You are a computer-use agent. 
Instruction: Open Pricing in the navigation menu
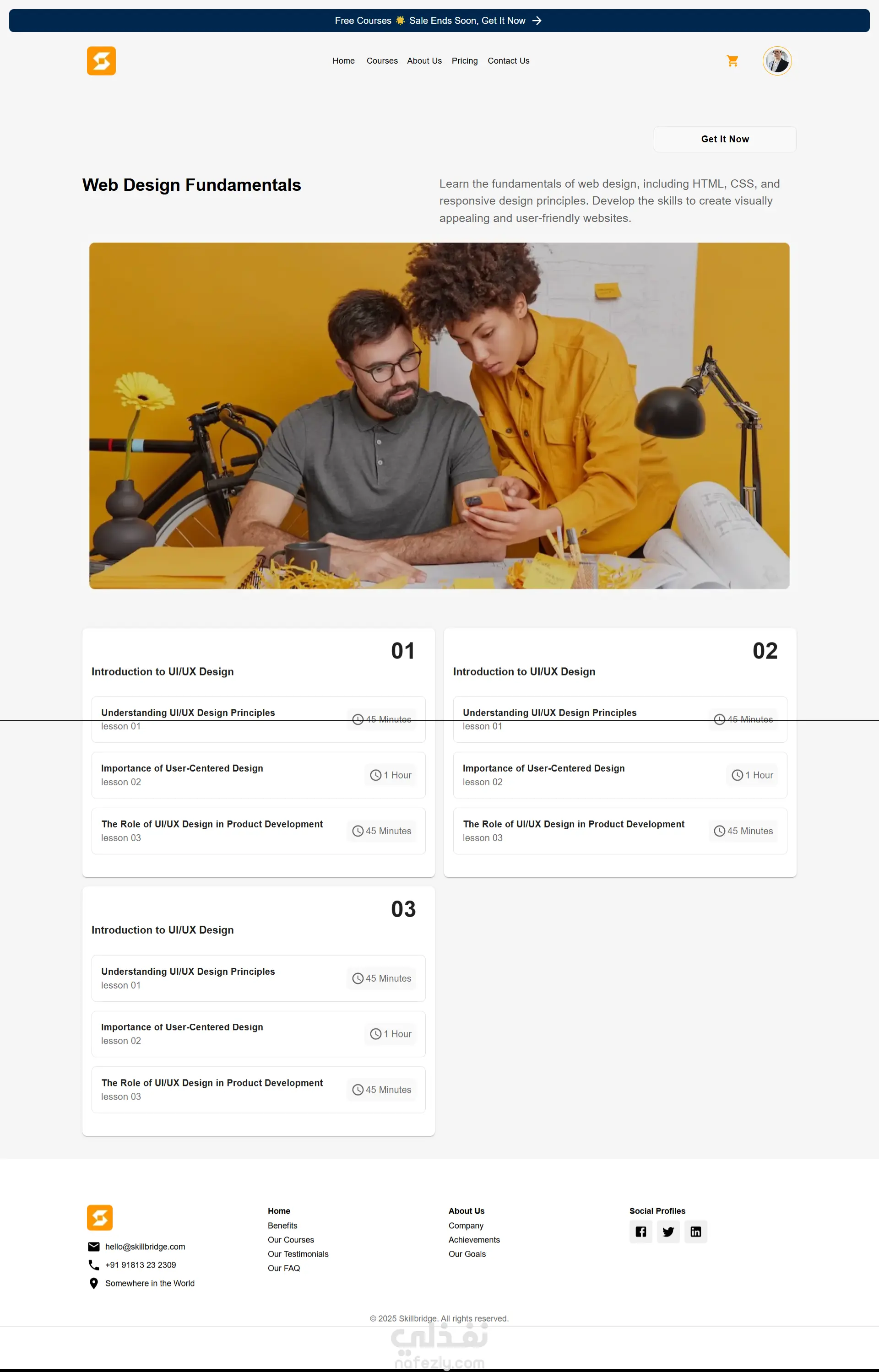pos(465,60)
